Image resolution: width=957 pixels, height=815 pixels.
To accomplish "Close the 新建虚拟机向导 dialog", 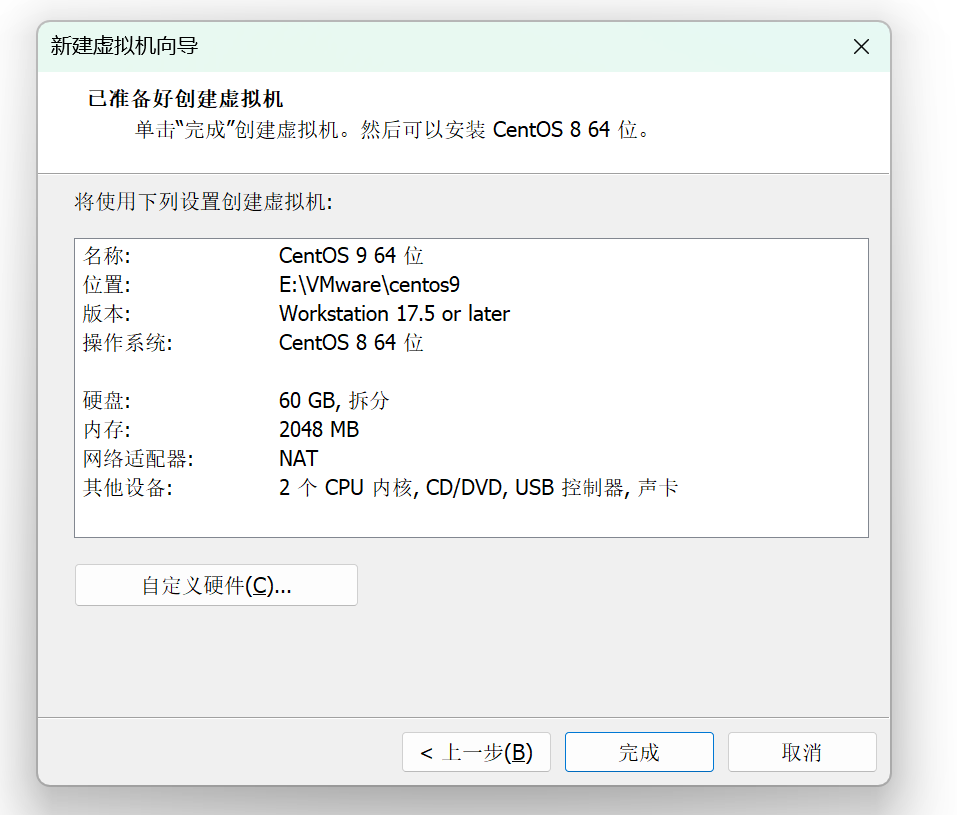I will (861, 46).
